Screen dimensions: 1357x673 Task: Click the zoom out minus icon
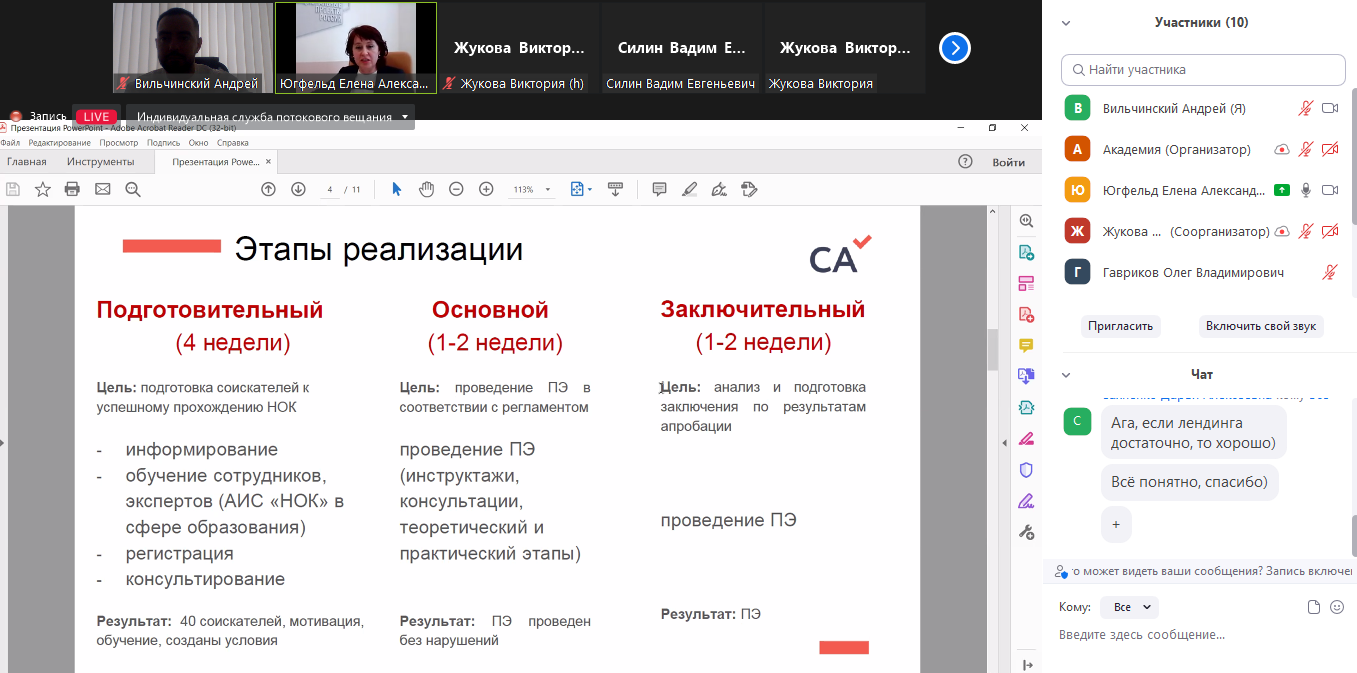(456, 189)
